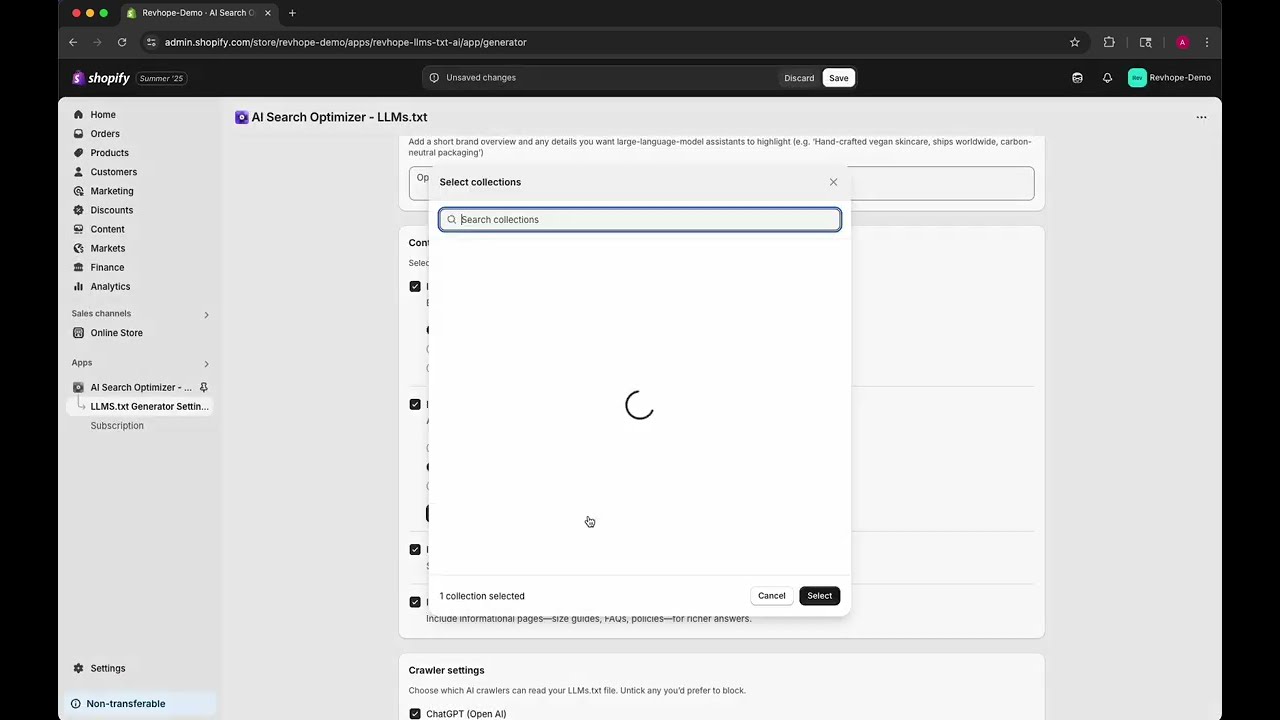
Task: Toggle the ChatGPT (Open AI) checkbox
Action: [x=415, y=714]
